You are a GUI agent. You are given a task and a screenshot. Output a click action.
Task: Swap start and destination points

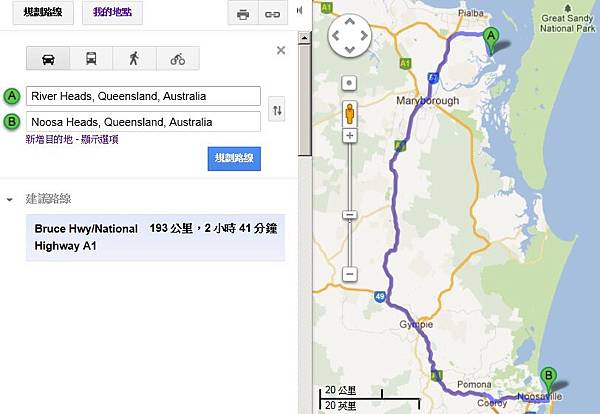point(277,111)
